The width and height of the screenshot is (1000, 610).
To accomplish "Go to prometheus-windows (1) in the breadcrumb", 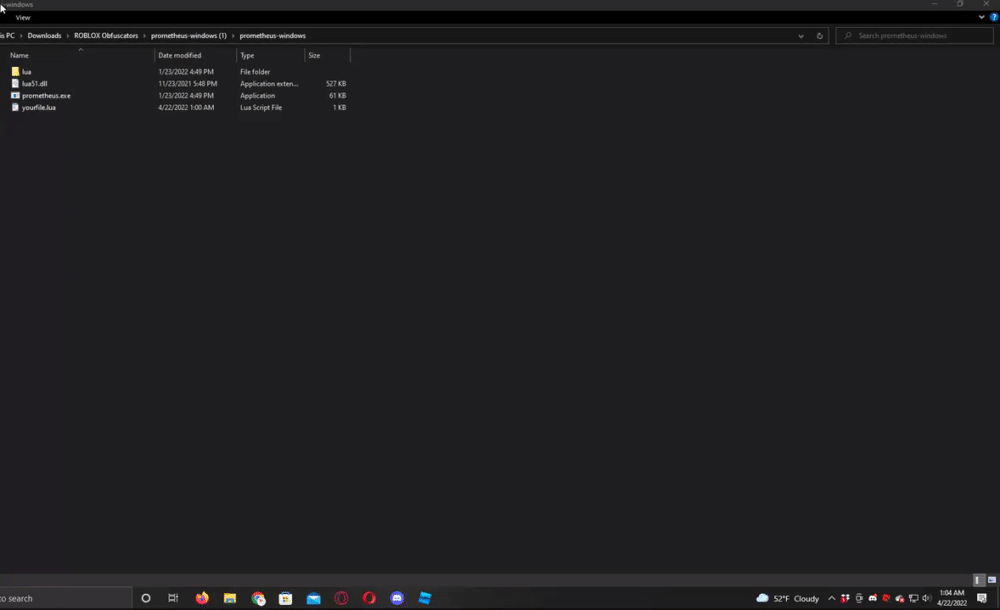I will click(189, 36).
